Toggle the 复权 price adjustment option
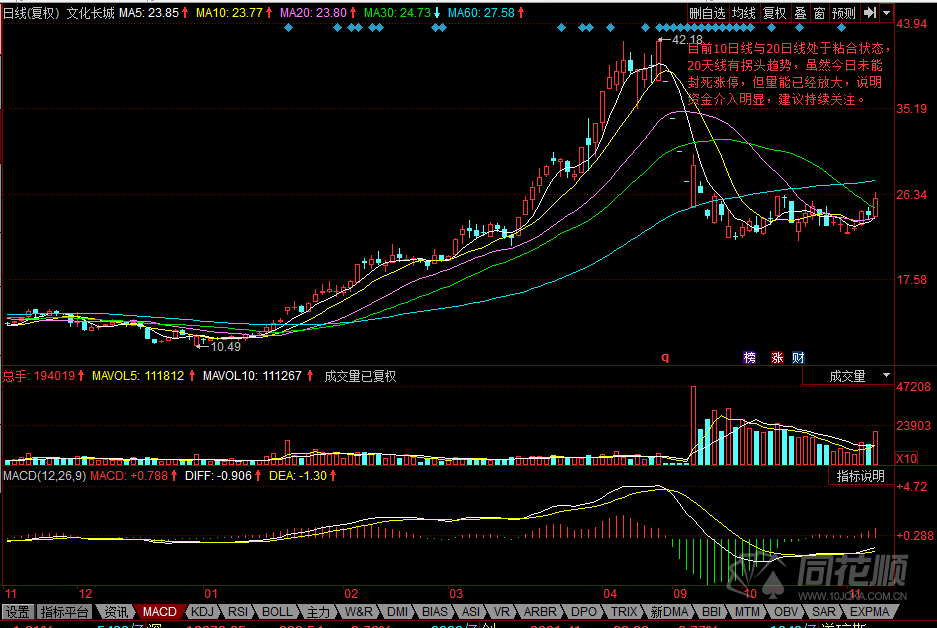This screenshot has width=937, height=628. [774, 13]
